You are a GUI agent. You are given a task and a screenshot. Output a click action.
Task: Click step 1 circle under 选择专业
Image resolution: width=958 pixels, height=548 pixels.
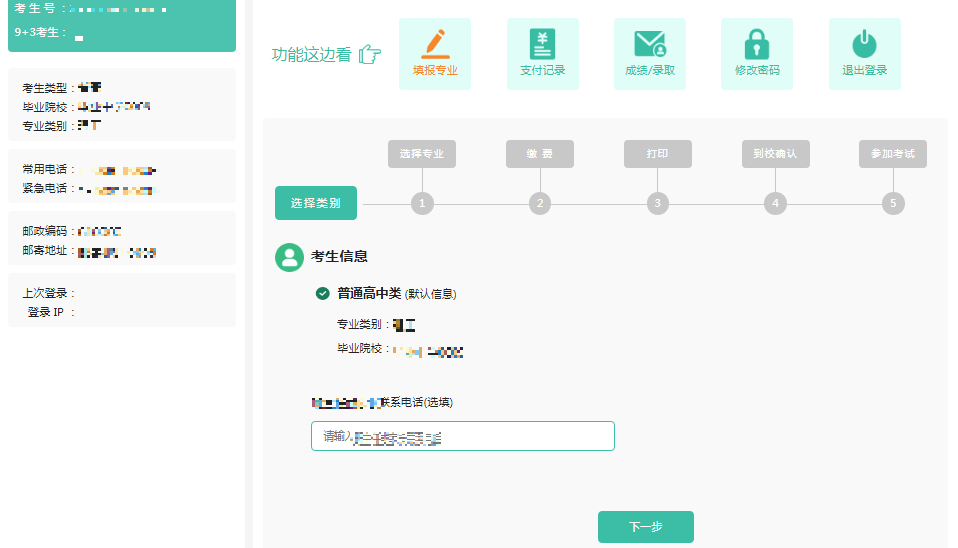click(422, 203)
